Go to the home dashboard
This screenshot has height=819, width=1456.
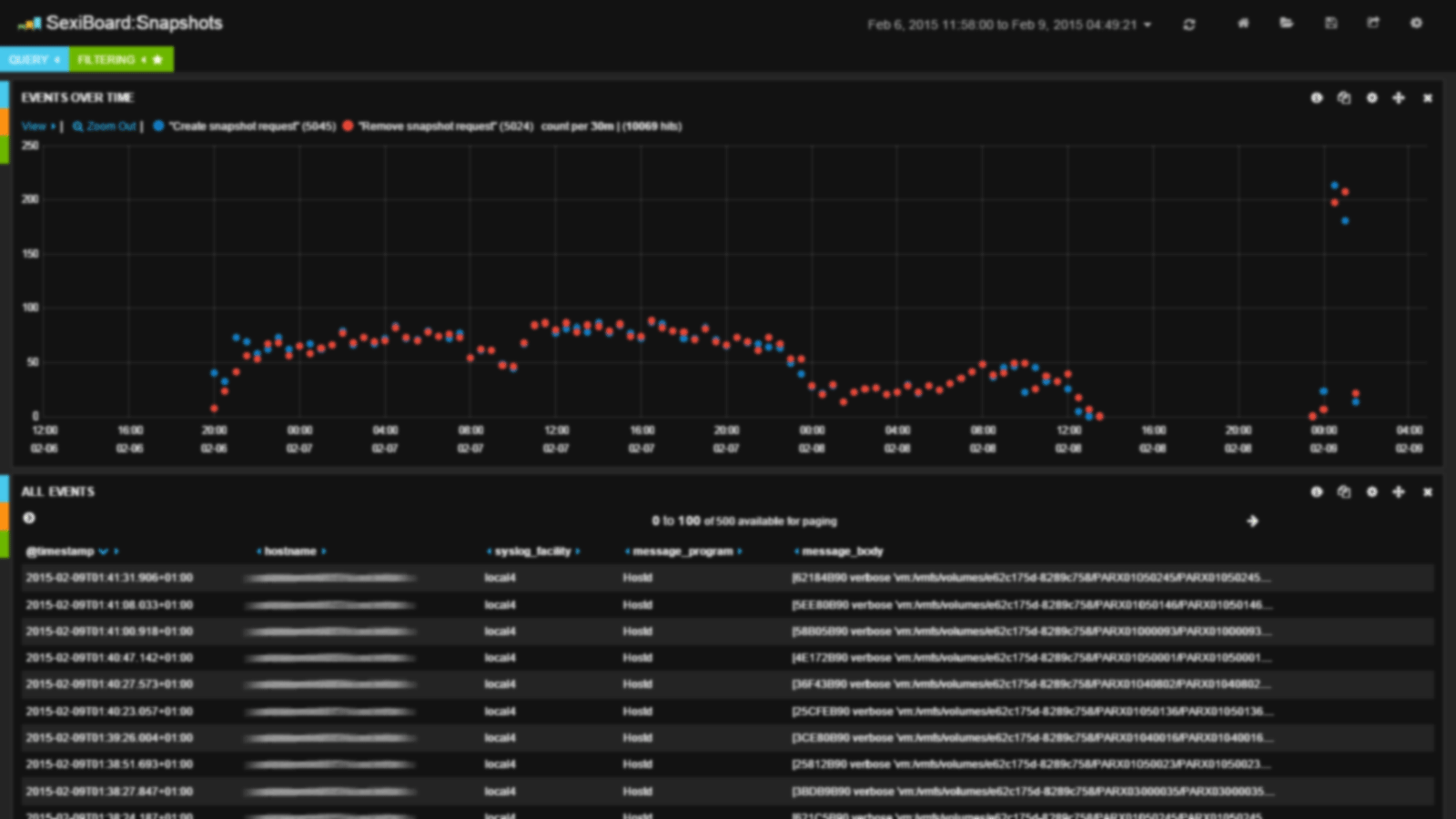coord(1243,24)
